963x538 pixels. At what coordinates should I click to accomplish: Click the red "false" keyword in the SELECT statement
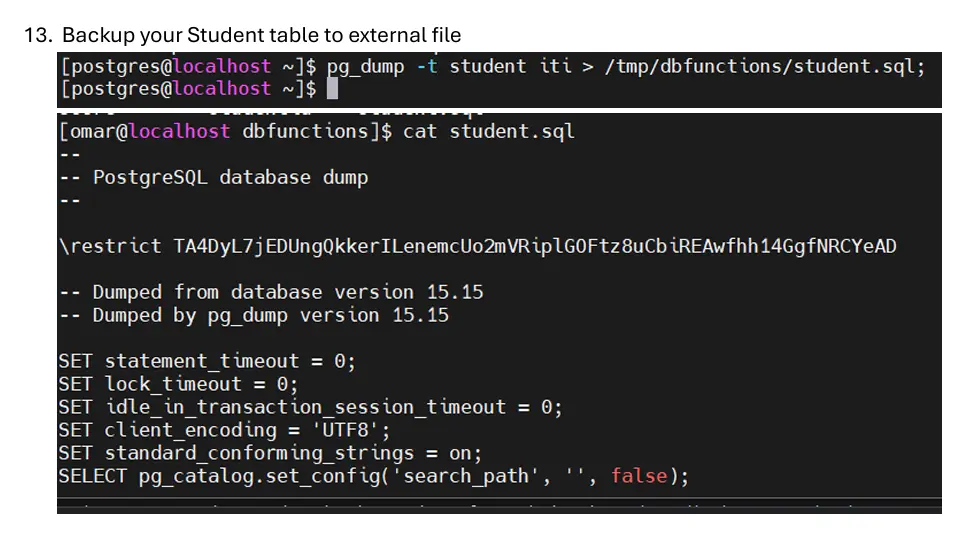click(x=639, y=476)
